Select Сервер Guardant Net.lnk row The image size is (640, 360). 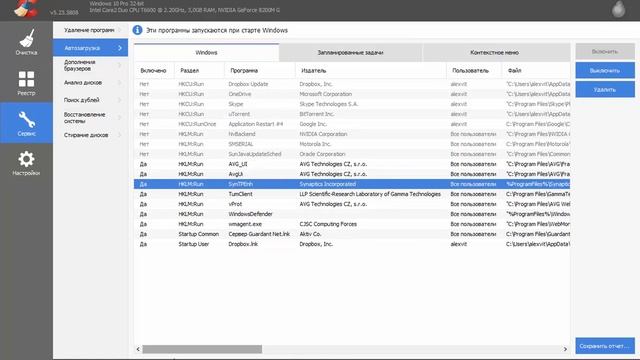click(352, 234)
